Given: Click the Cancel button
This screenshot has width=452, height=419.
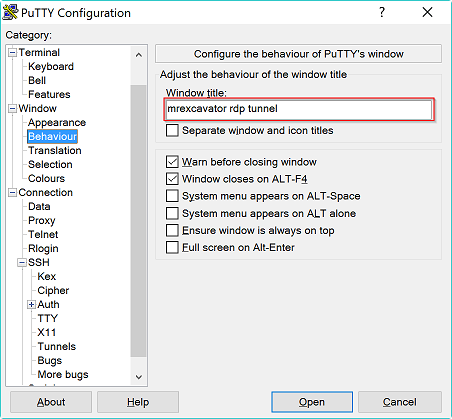Looking at the screenshot, I should pyautogui.click(x=400, y=402).
